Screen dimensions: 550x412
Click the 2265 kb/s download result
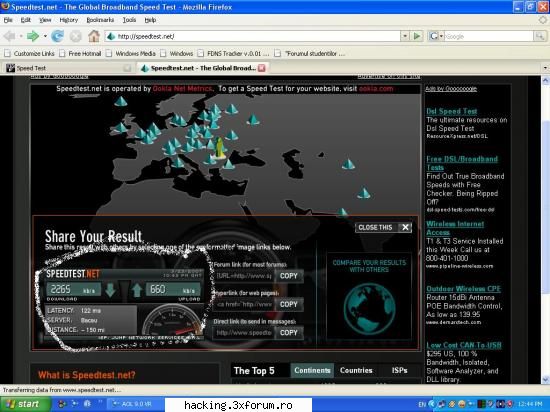[73, 290]
